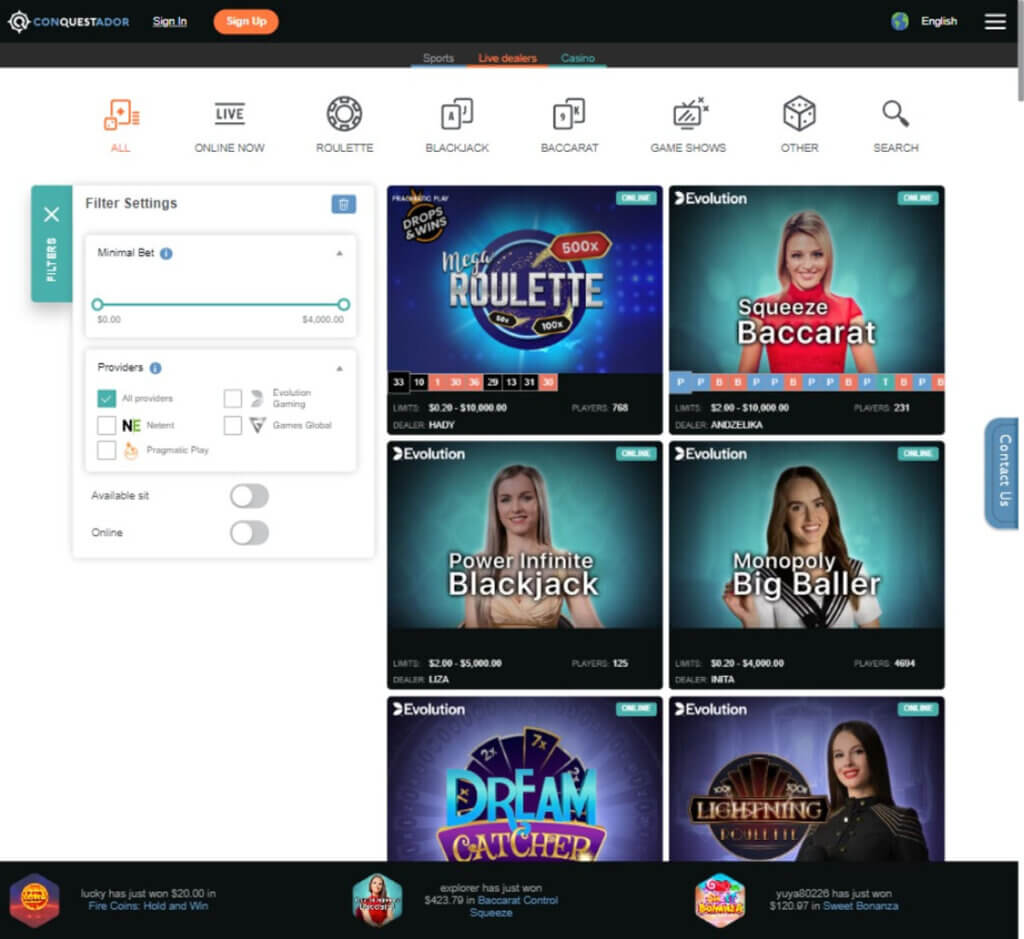Viewport: 1024px width, 939px height.
Task: Click the Sign Up button
Action: point(246,22)
